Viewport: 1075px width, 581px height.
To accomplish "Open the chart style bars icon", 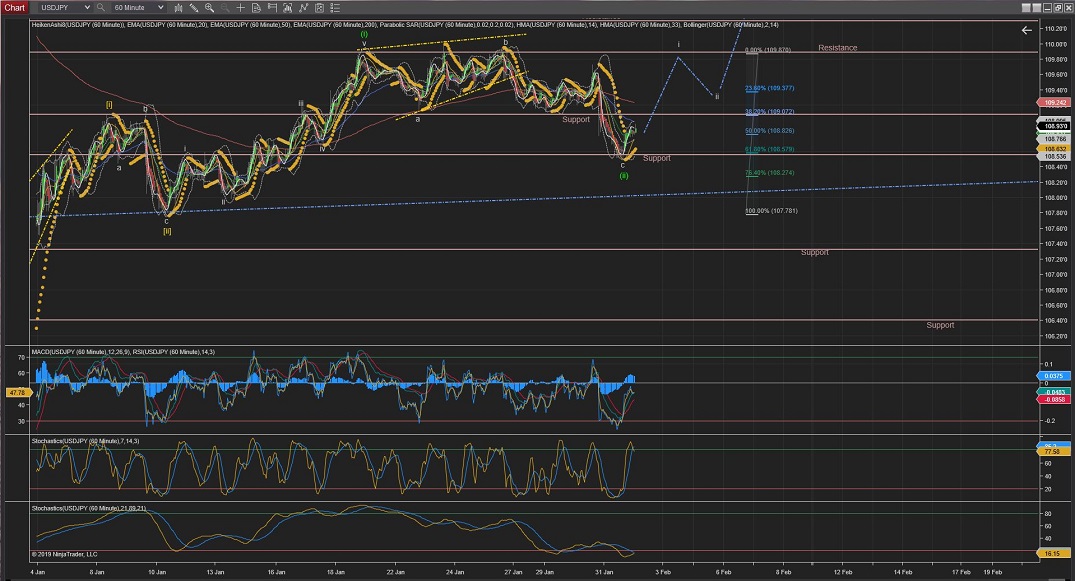I will pos(180,7).
